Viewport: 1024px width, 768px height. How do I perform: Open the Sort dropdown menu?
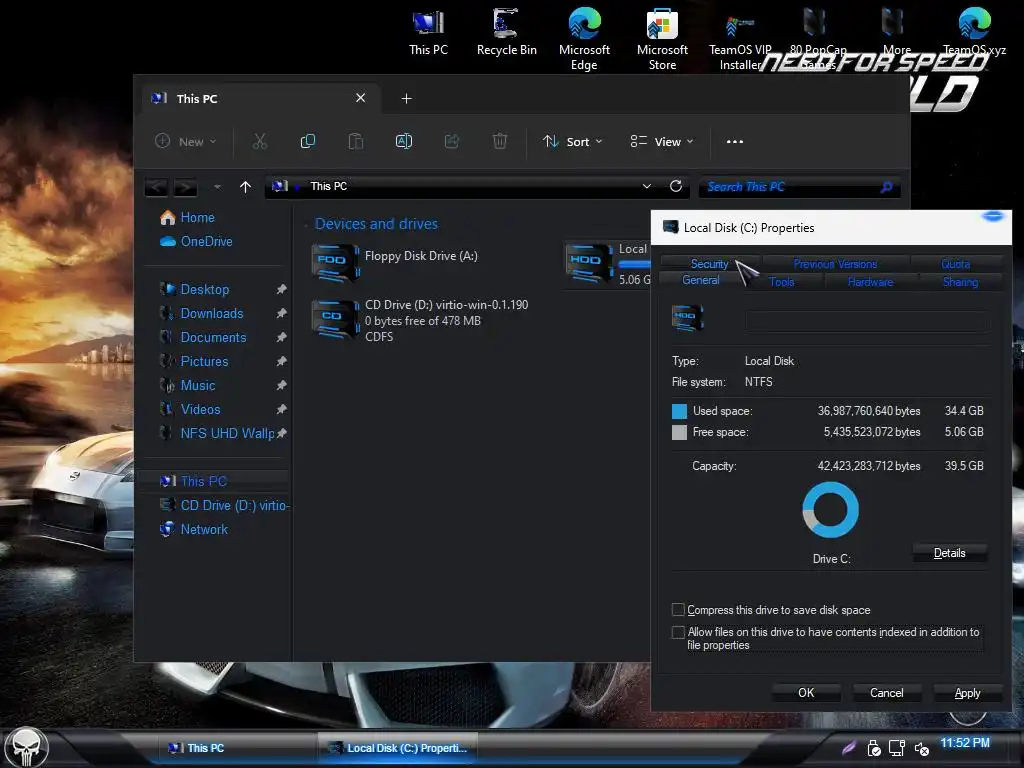(x=573, y=141)
